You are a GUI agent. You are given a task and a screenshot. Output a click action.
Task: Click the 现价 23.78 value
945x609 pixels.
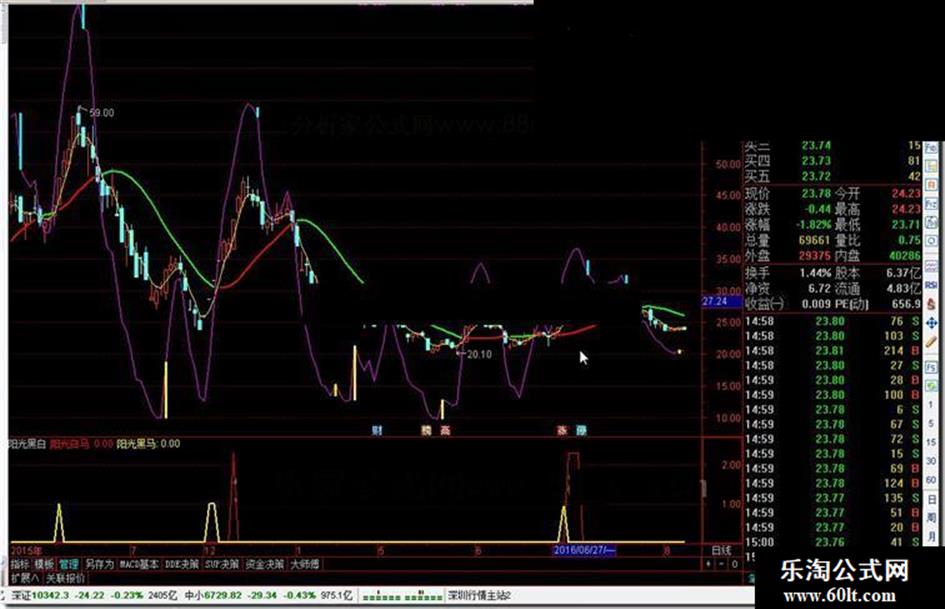[816, 194]
